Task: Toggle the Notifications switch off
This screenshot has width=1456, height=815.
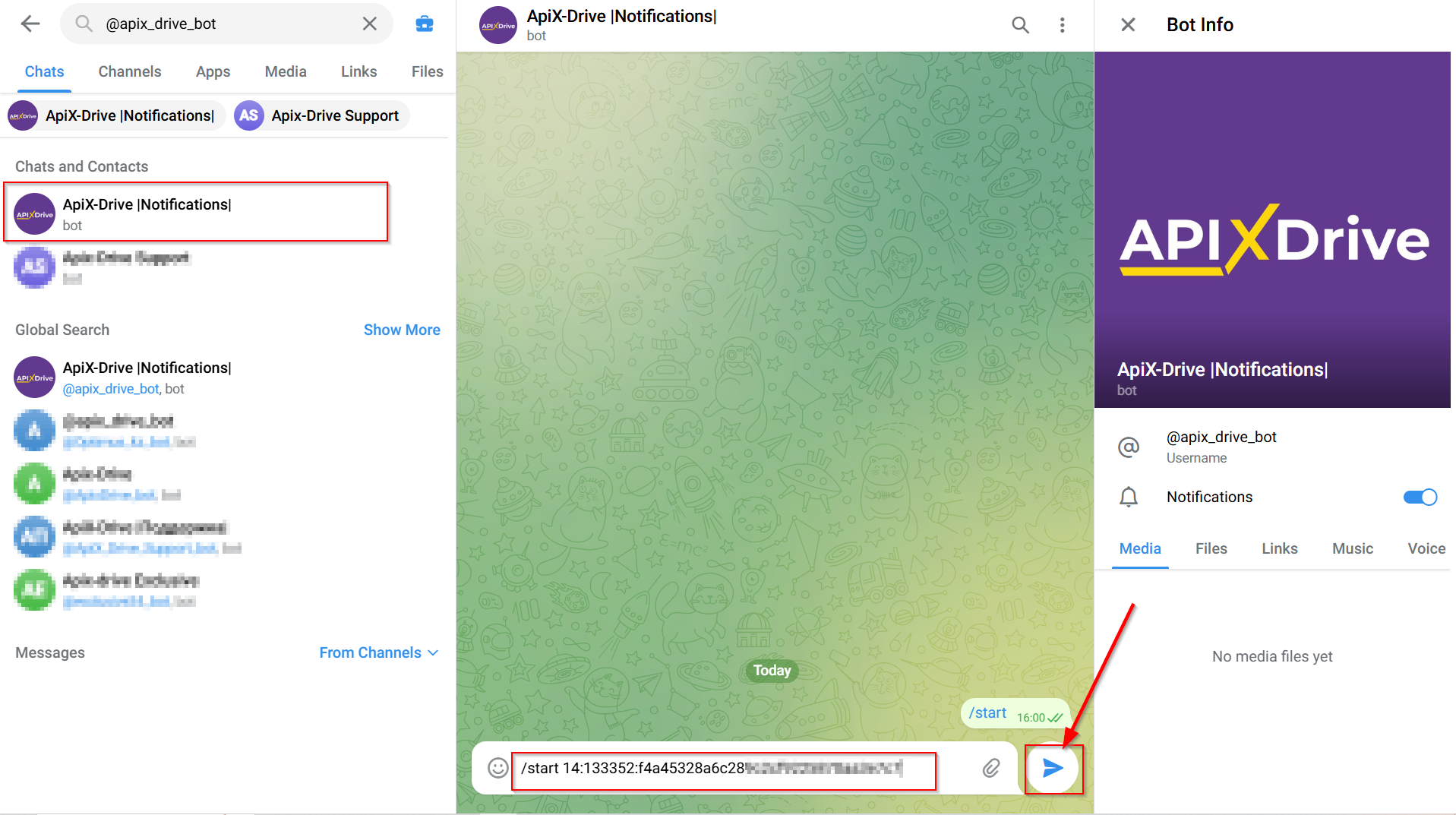Action: 1420,497
